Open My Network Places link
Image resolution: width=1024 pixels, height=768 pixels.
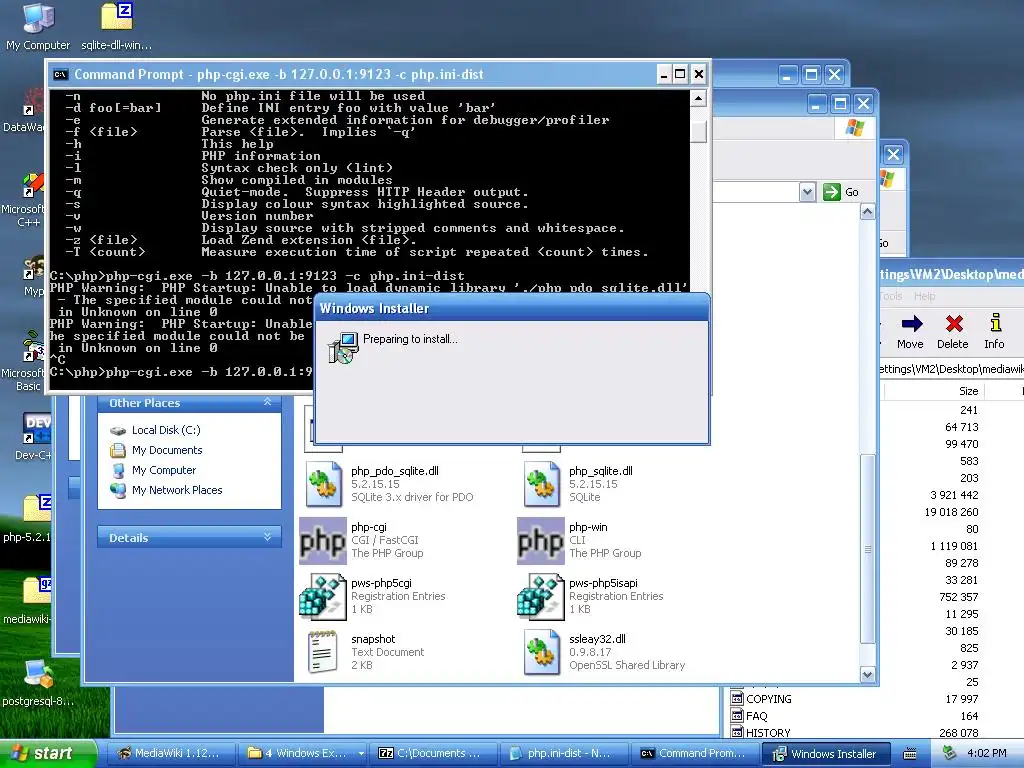[x=177, y=490]
